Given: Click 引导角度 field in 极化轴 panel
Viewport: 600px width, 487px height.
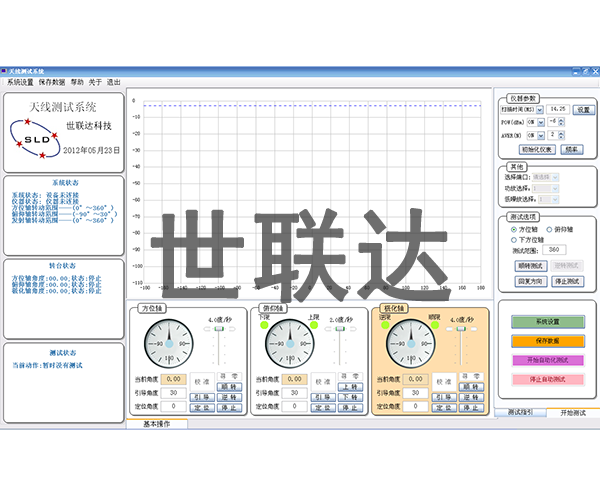Looking at the screenshot, I should (415, 393).
